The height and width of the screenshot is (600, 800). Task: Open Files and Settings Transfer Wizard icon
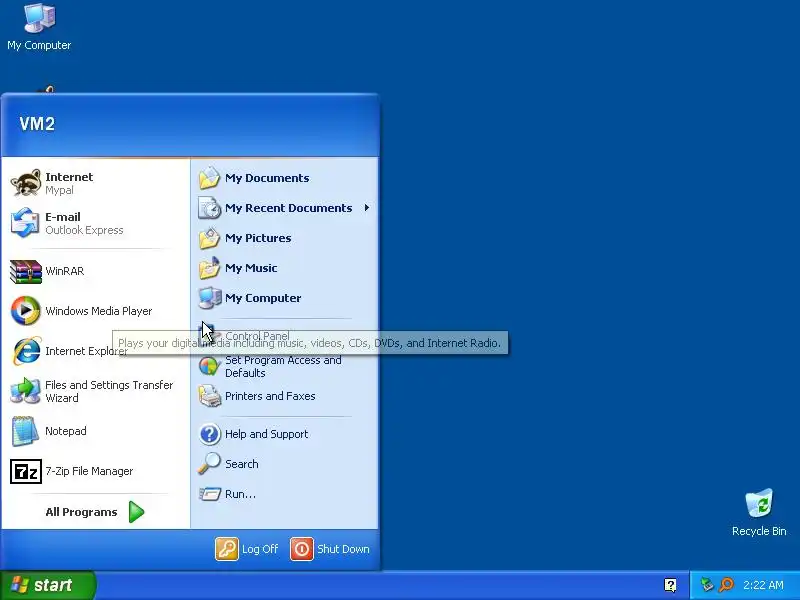pyautogui.click(x=26, y=391)
